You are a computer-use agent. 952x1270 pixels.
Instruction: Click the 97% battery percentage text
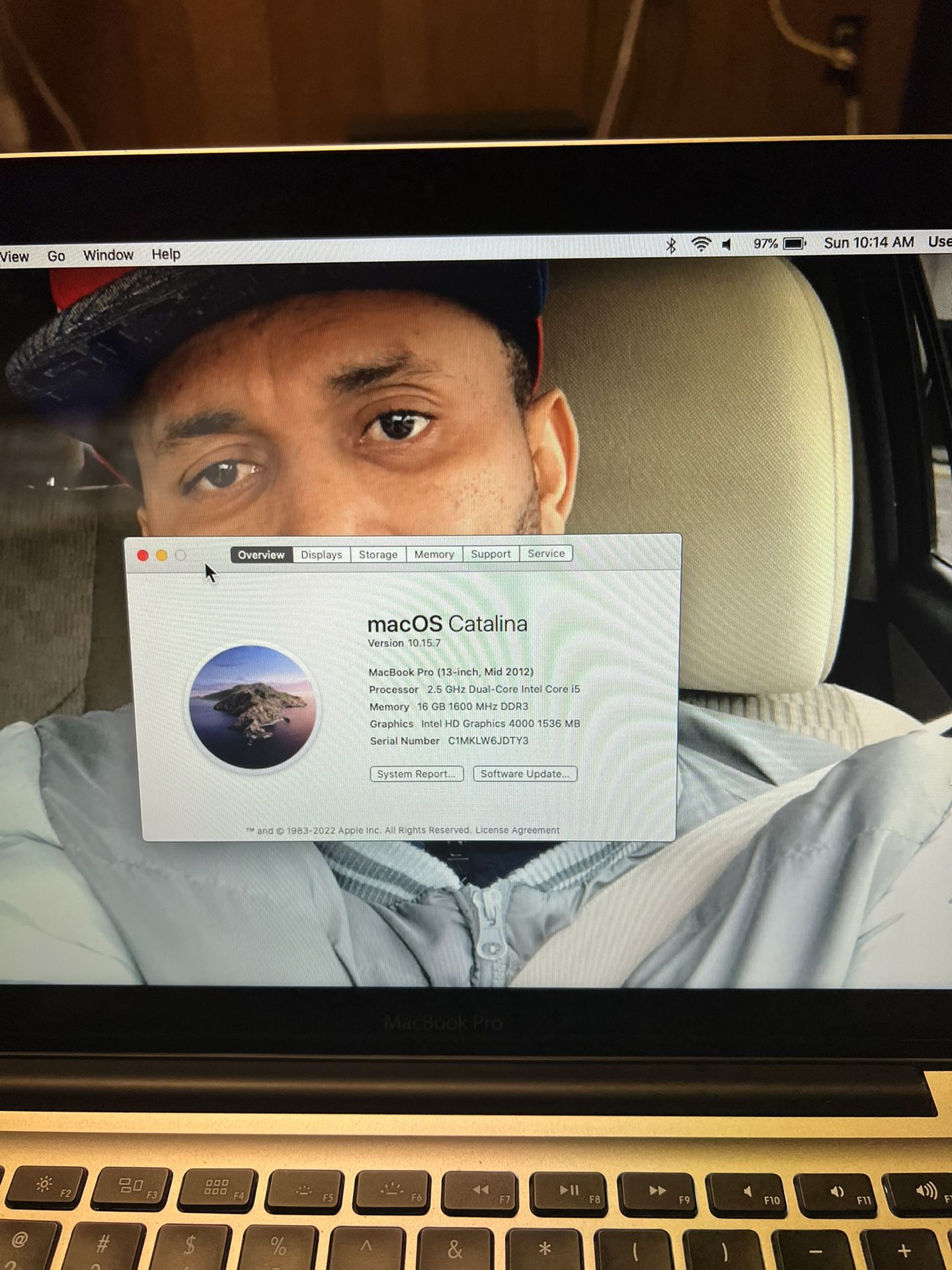point(766,244)
